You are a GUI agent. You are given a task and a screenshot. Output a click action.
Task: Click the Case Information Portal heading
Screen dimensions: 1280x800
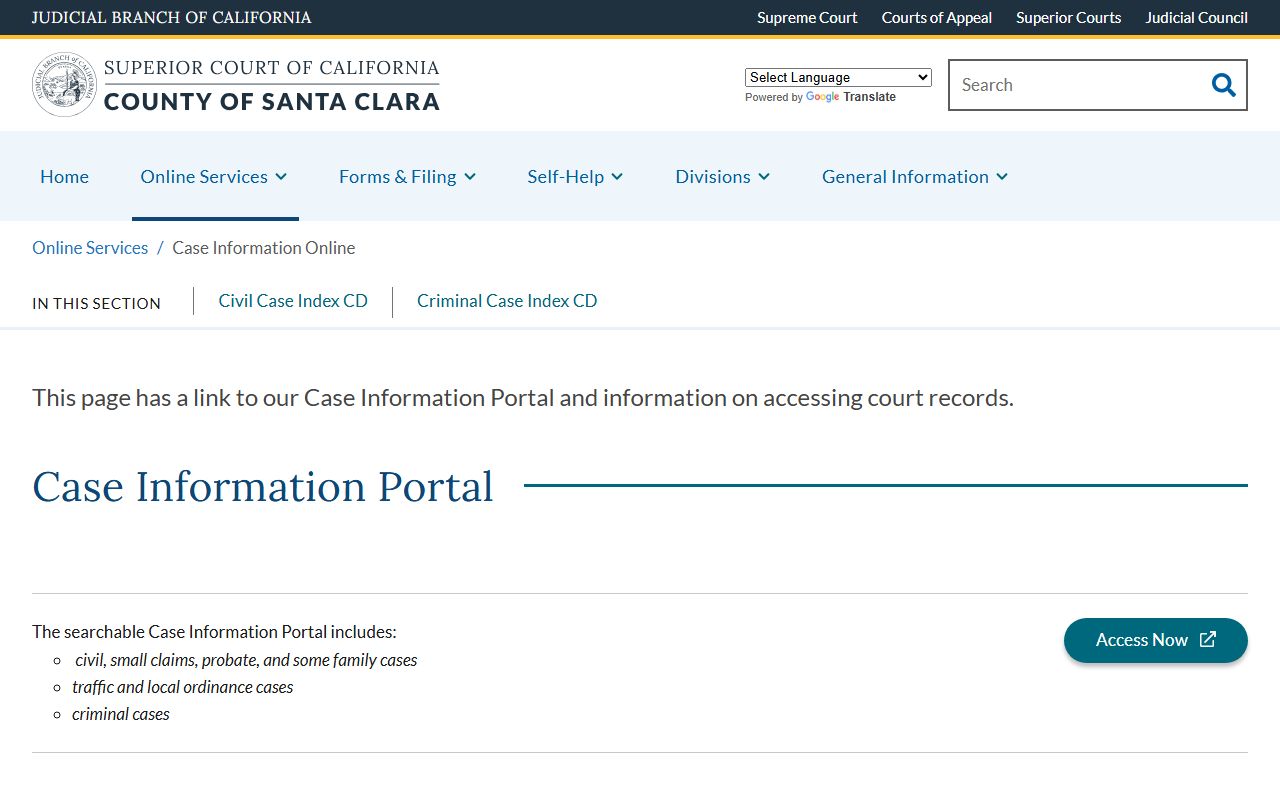coord(263,487)
